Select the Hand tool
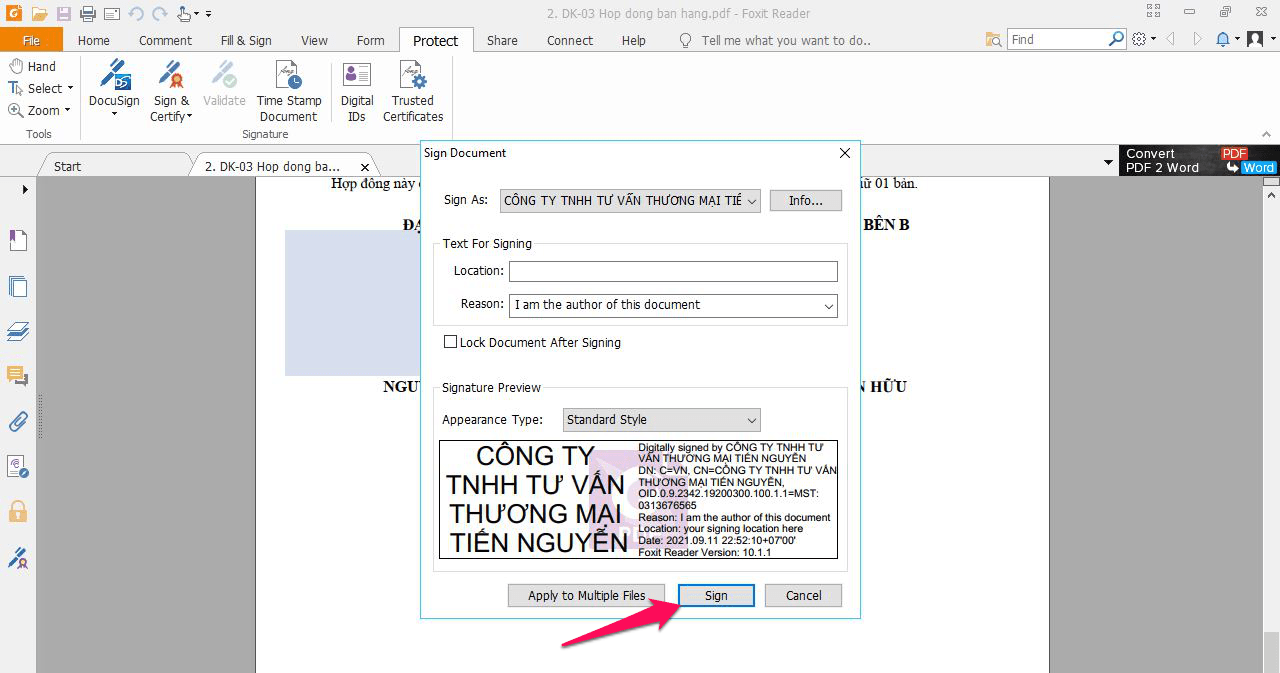The width and height of the screenshot is (1280, 673). pos(30,65)
